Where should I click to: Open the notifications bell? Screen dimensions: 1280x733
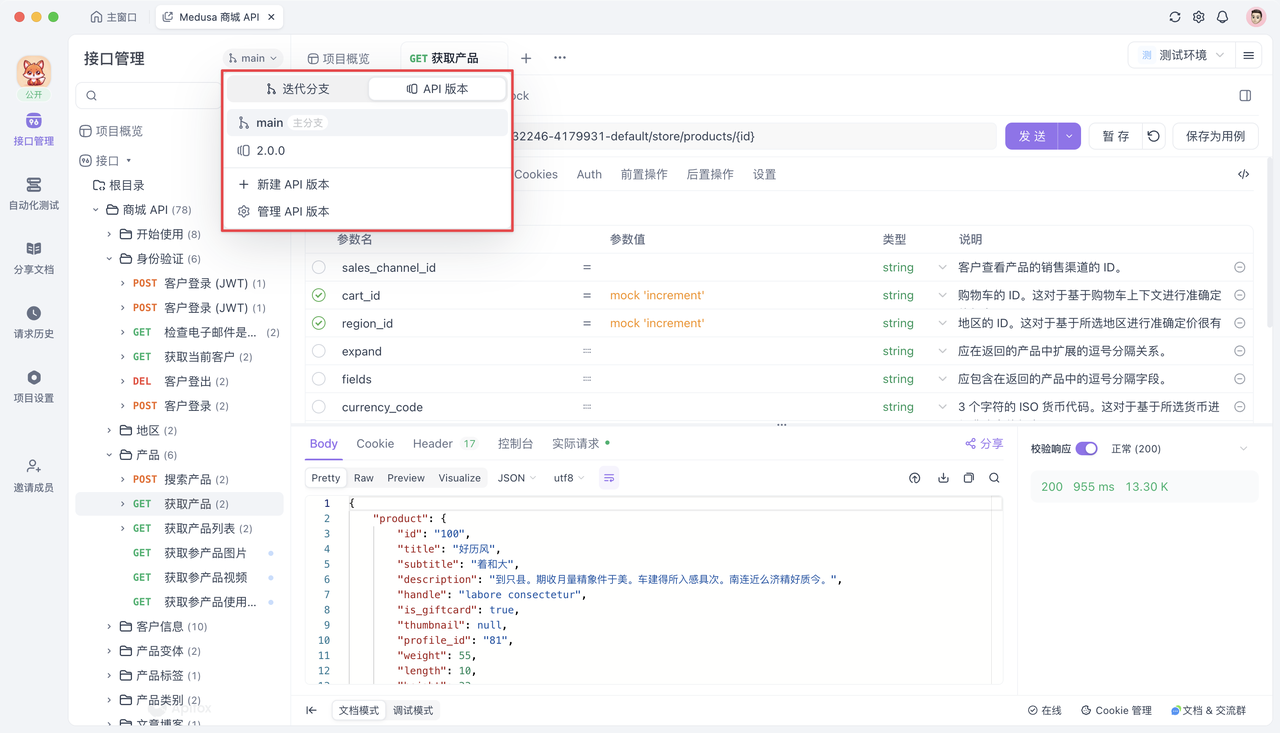point(1223,17)
